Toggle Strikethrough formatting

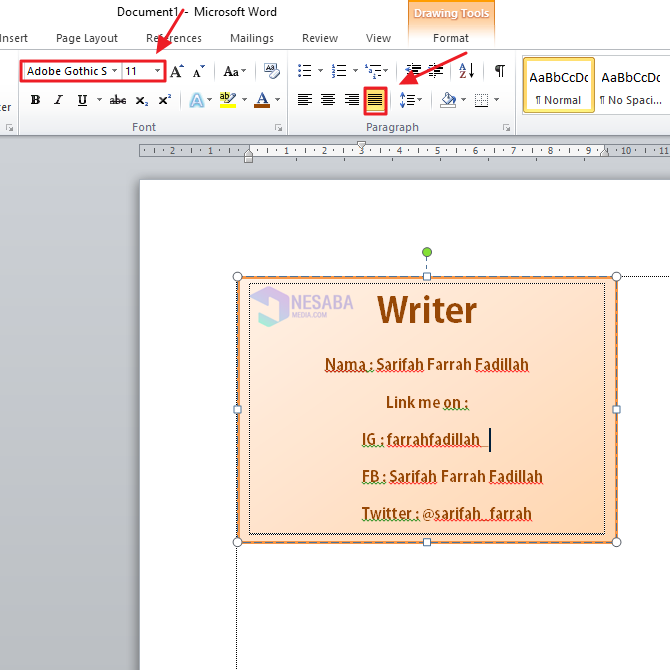tap(118, 100)
